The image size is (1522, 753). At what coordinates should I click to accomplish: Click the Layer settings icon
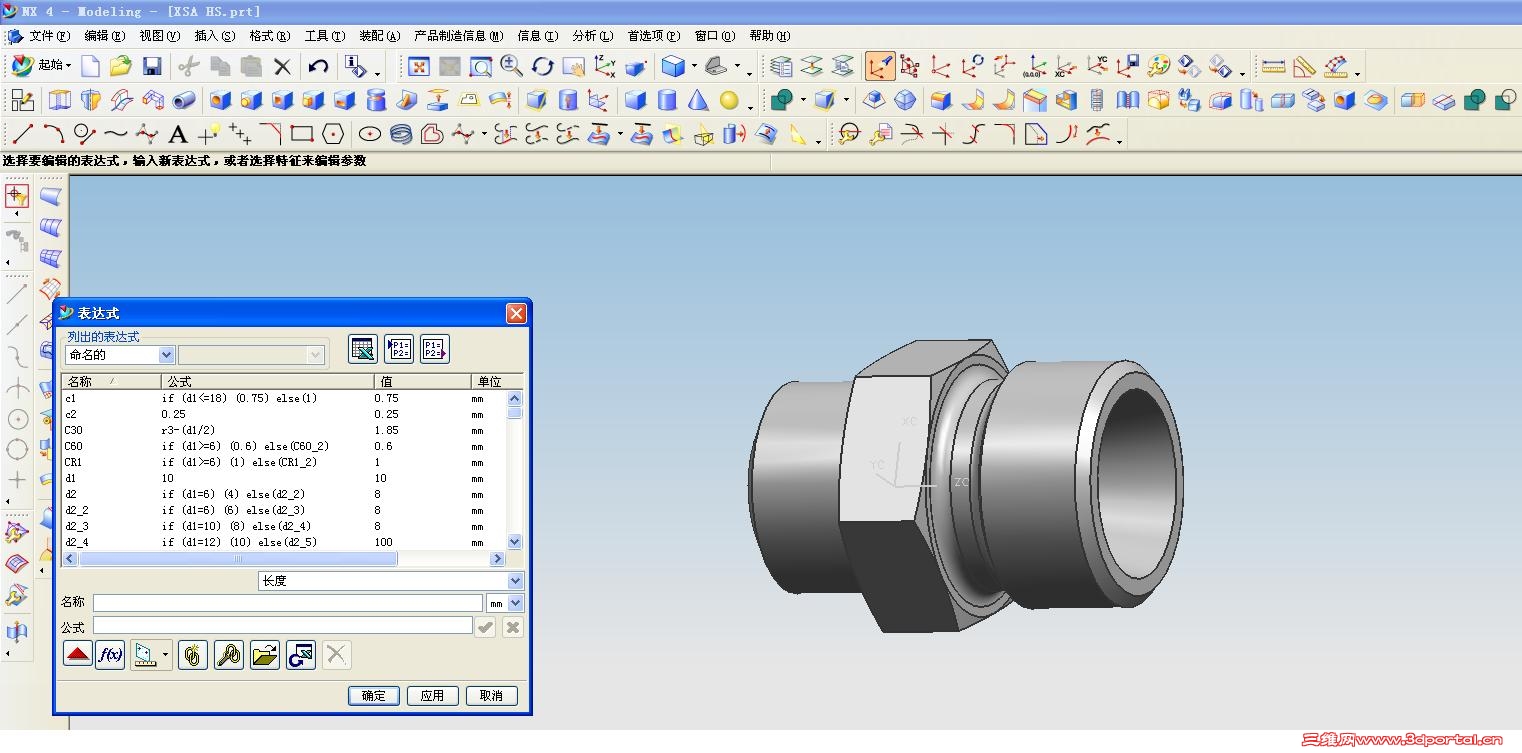pos(782,67)
